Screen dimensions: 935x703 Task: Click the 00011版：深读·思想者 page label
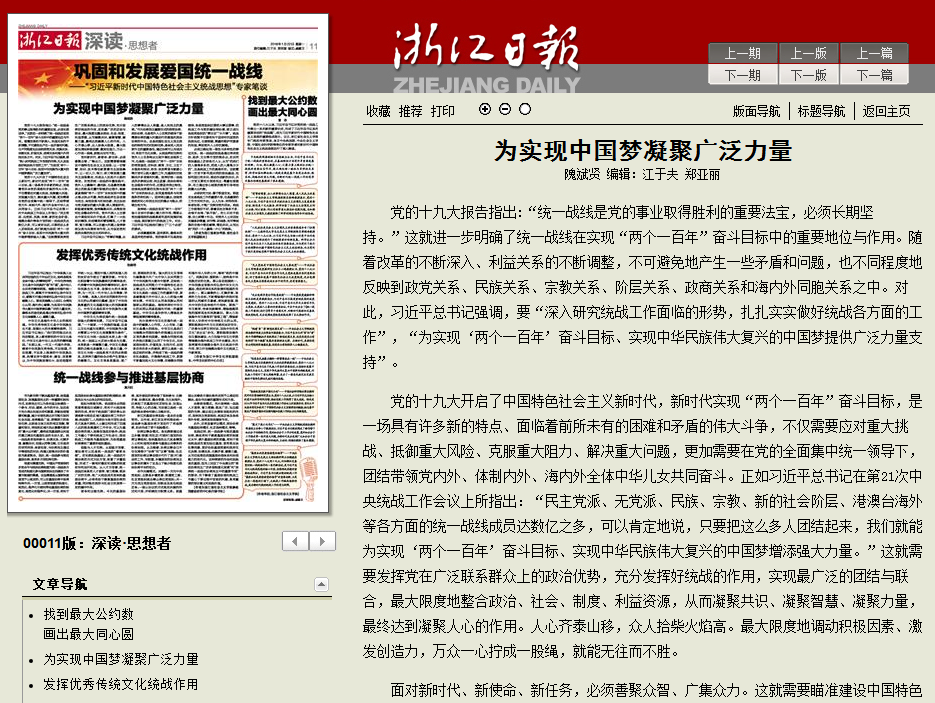point(97,543)
